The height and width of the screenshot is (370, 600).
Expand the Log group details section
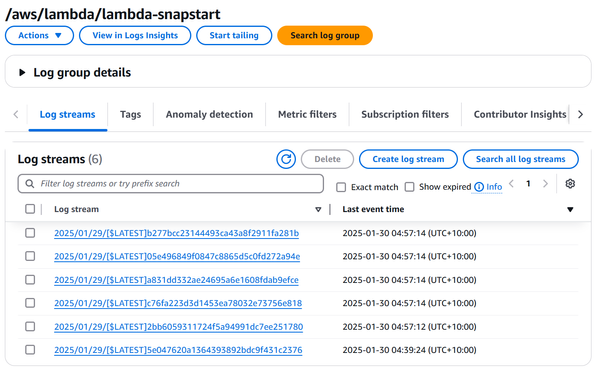tap(22, 72)
